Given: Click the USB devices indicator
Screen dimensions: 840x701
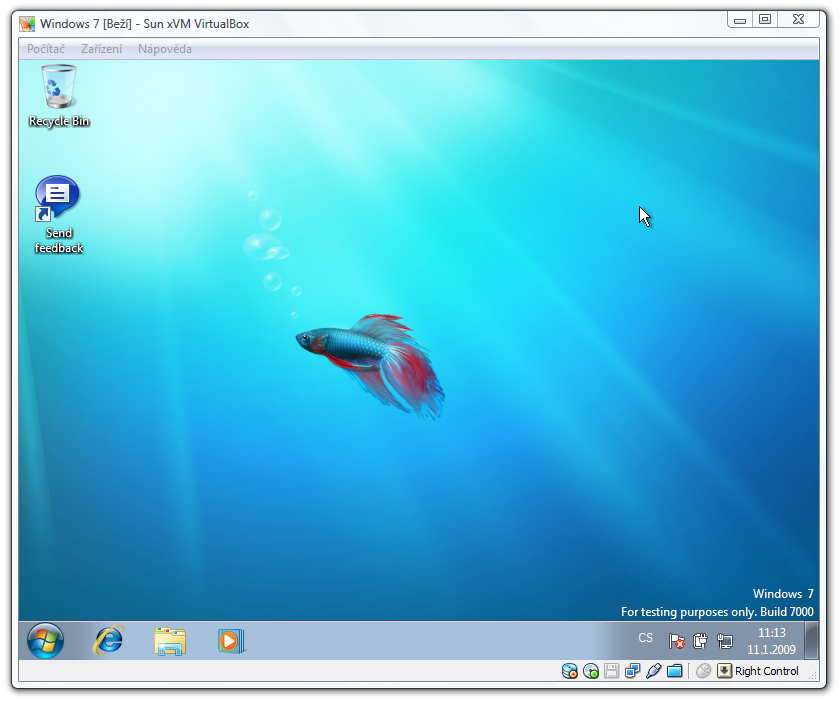Looking at the screenshot, I should 654,671.
